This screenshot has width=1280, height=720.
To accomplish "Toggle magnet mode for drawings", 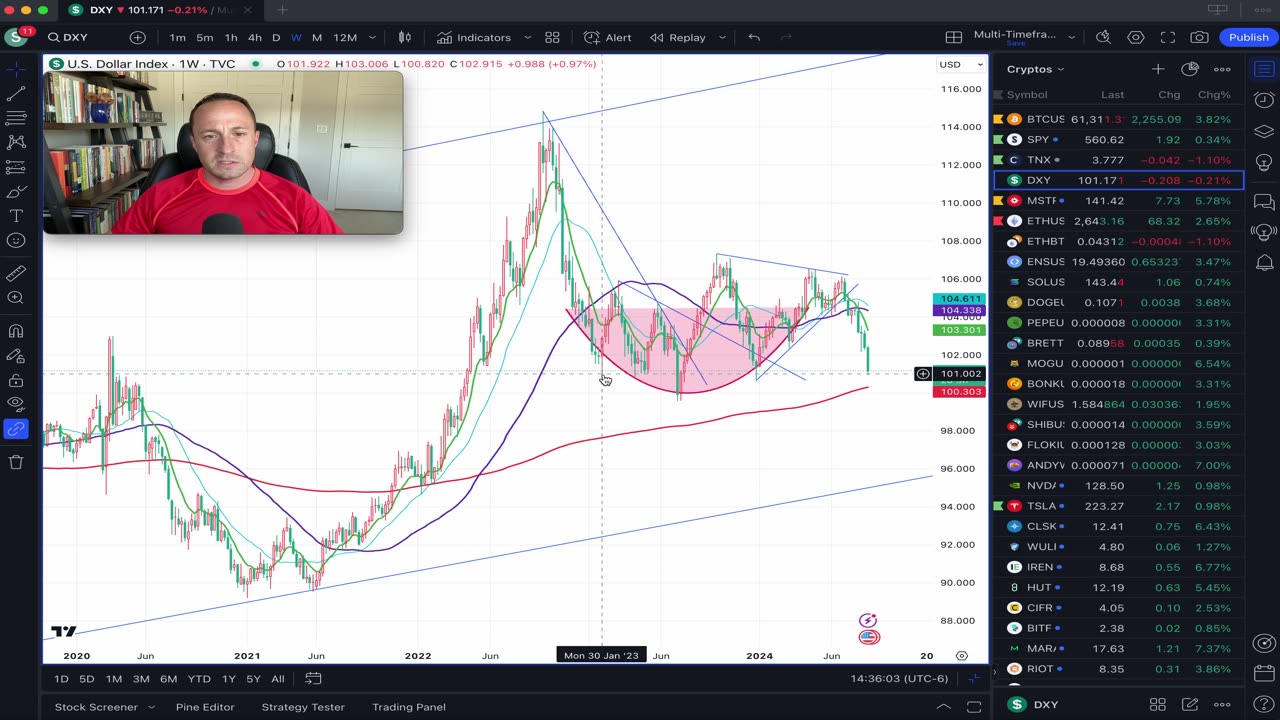I will [16, 331].
